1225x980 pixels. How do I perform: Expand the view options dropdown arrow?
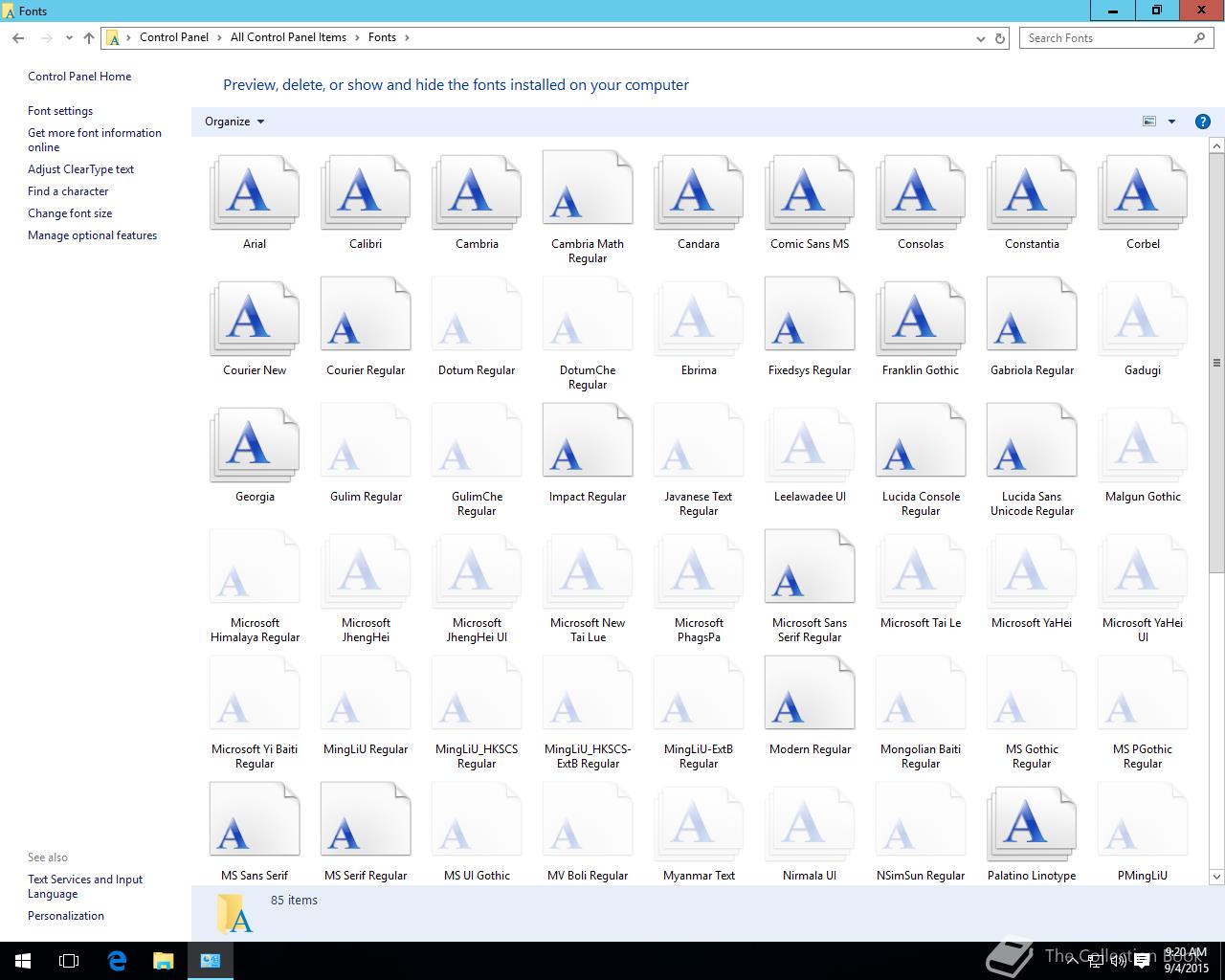point(1171,122)
